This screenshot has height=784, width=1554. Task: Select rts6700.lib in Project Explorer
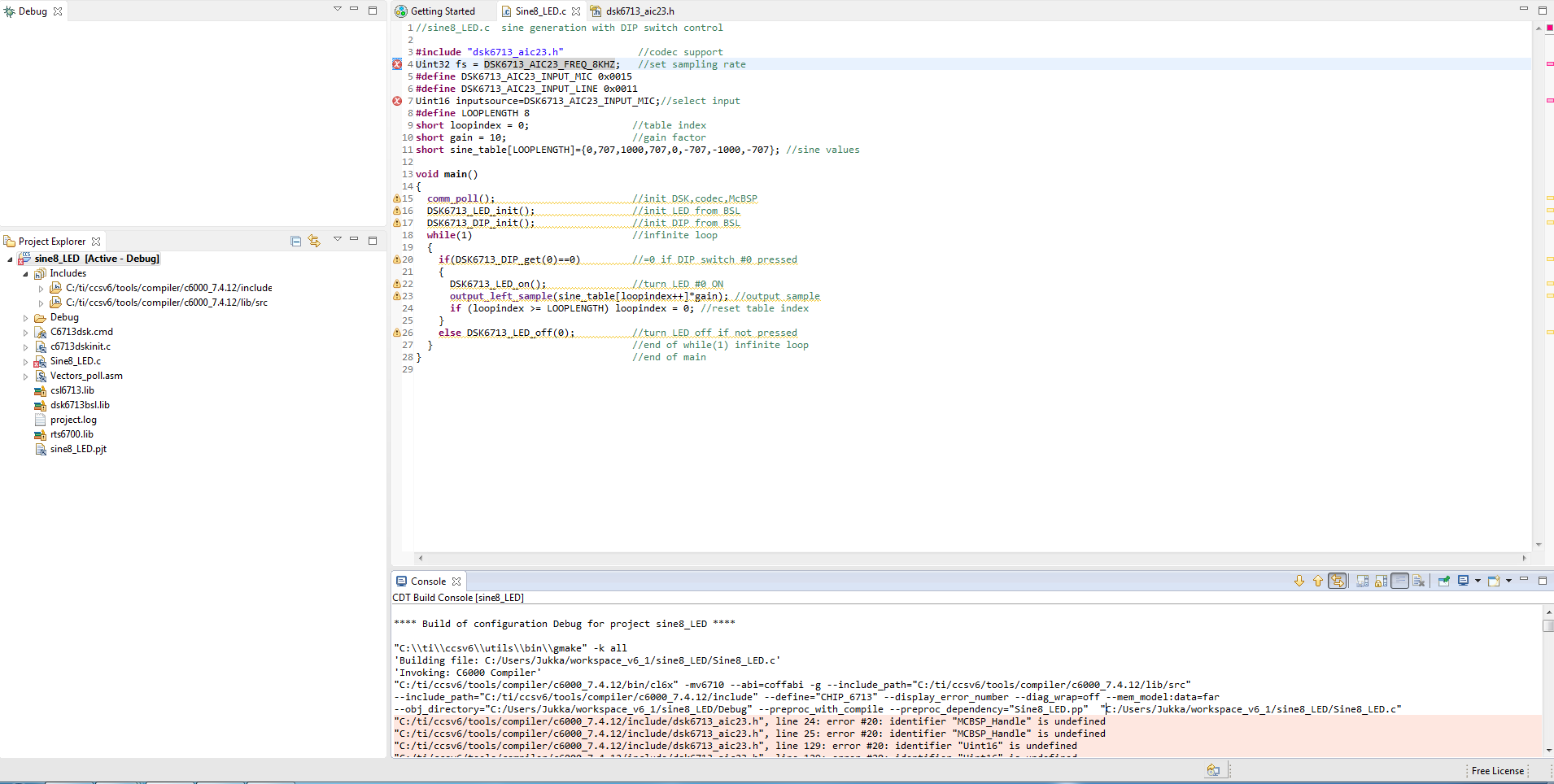[72, 434]
